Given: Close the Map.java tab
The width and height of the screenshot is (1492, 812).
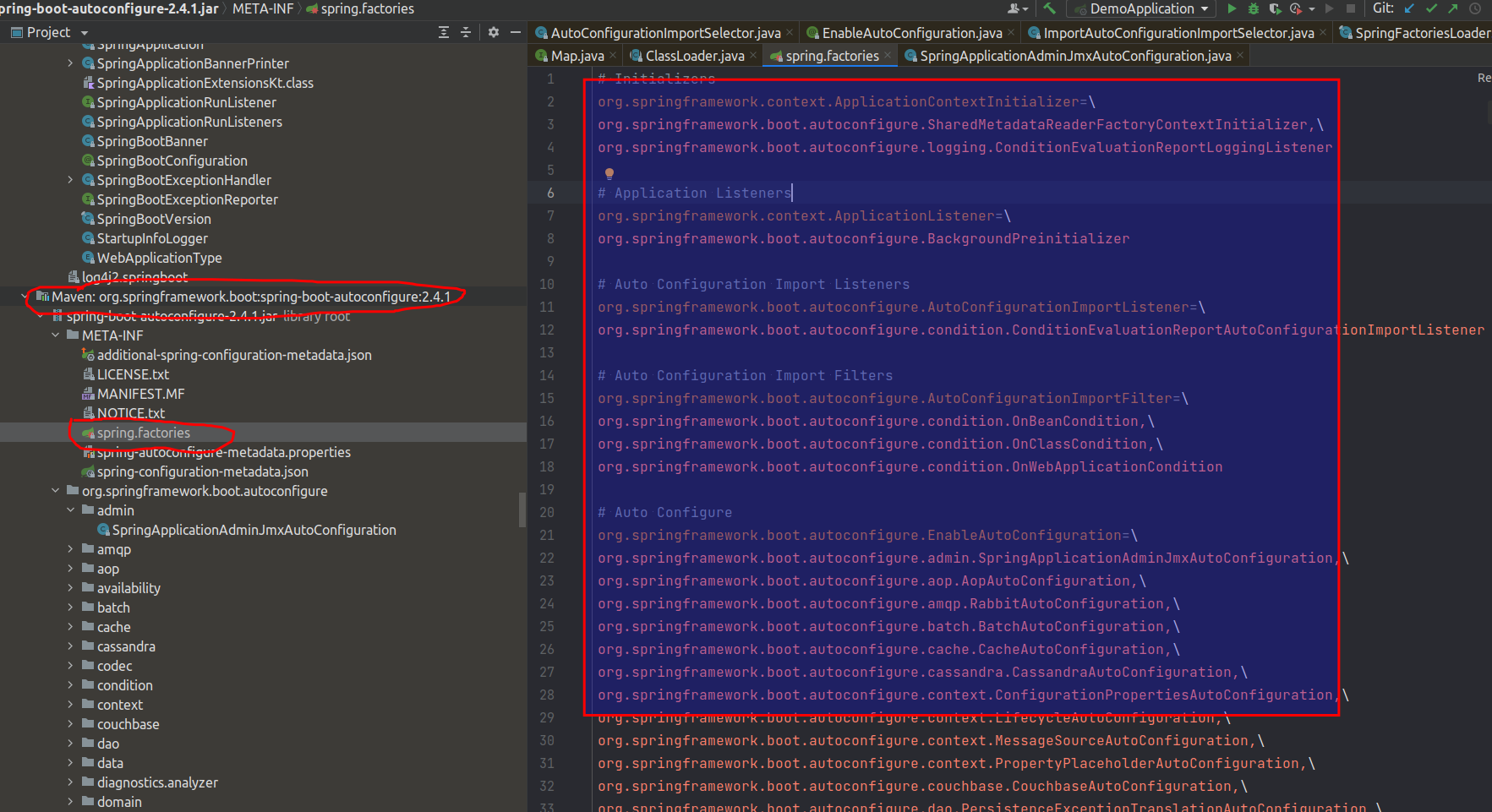Looking at the screenshot, I should [x=613, y=56].
